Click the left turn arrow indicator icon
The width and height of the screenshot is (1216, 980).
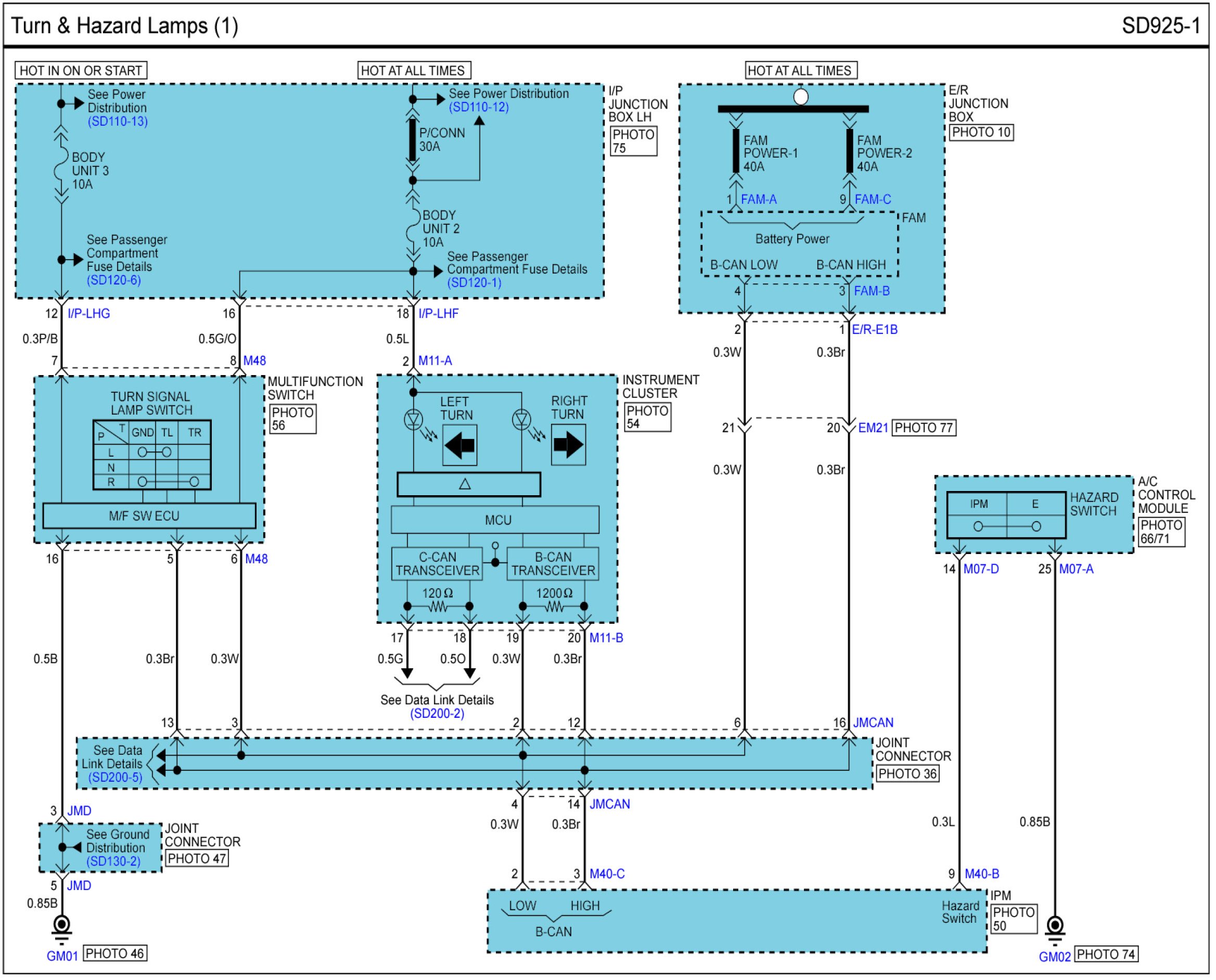click(x=459, y=446)
